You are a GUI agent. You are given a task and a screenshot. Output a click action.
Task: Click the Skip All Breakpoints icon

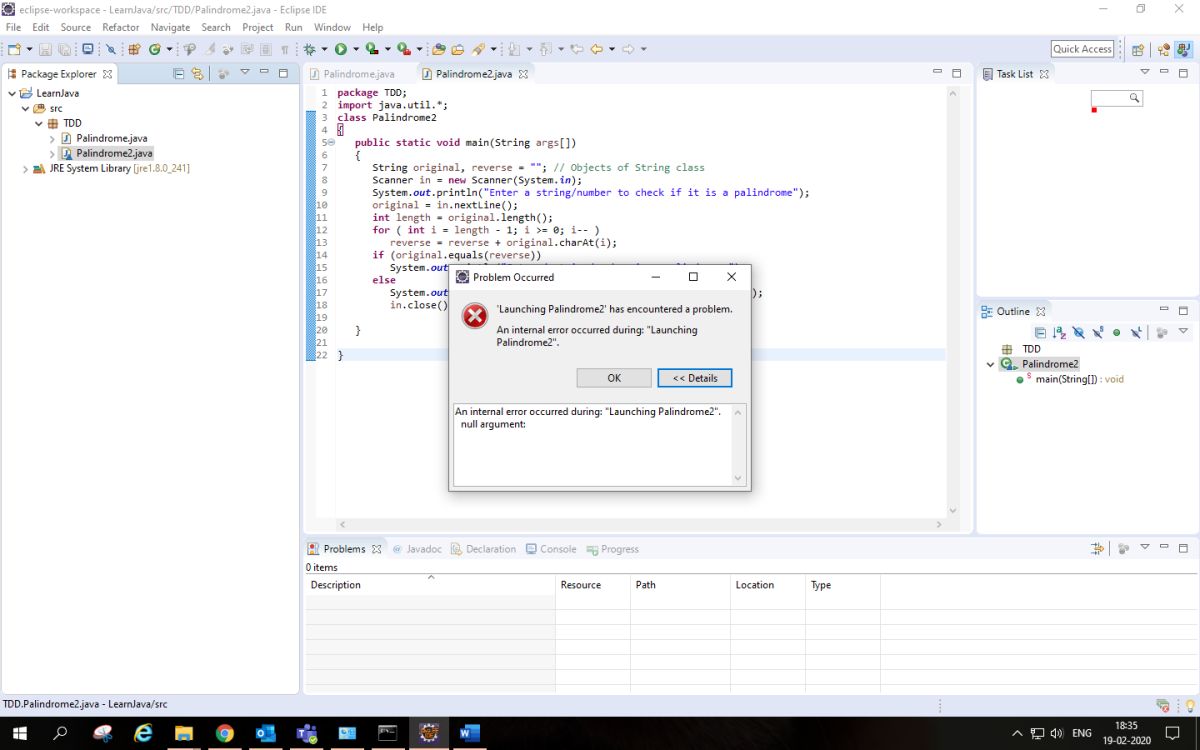(111, 49)
